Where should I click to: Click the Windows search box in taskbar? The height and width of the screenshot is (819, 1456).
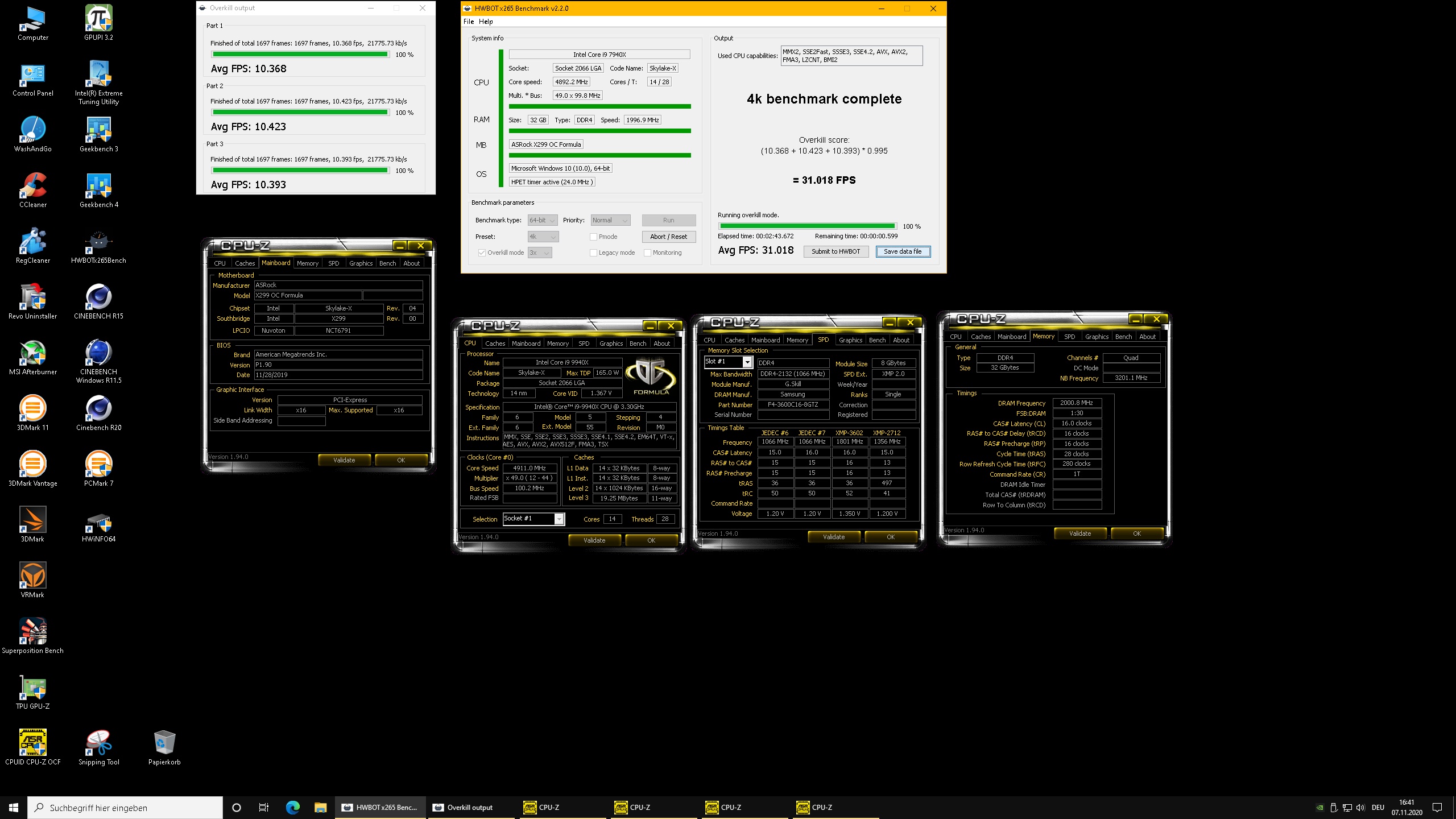click(125, 808)
